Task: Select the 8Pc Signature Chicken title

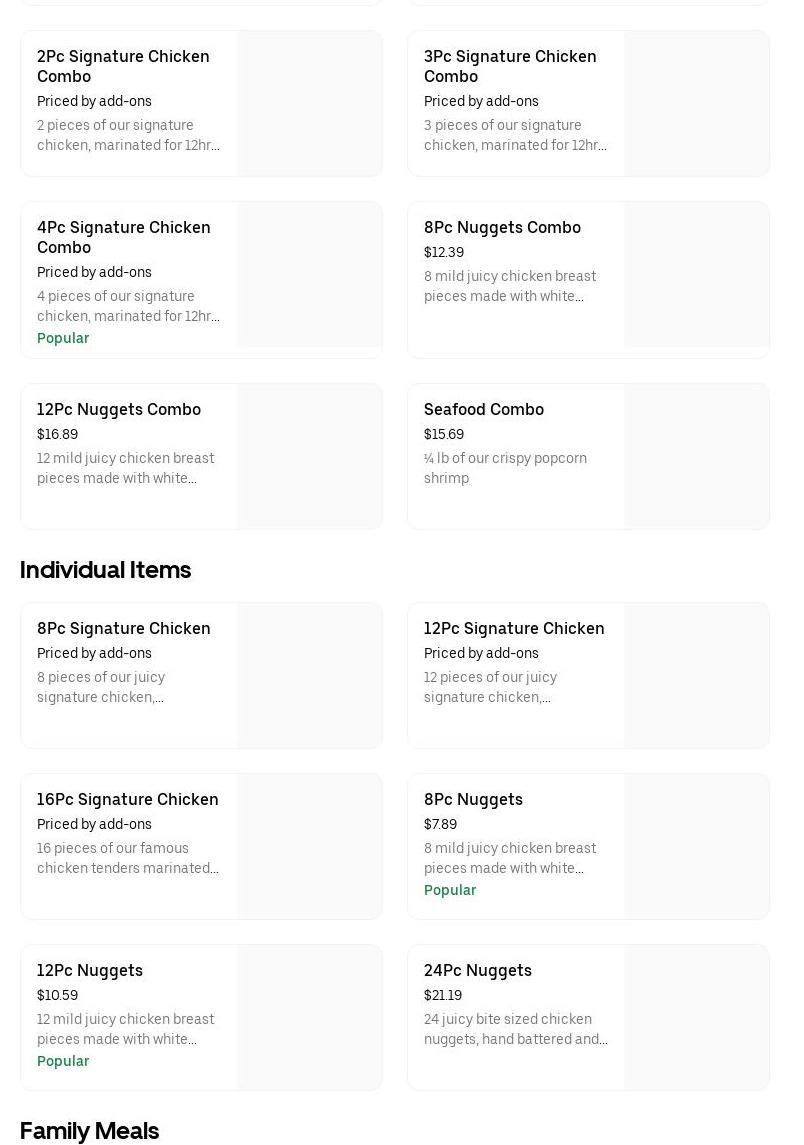Action: (x=124, y=628)
